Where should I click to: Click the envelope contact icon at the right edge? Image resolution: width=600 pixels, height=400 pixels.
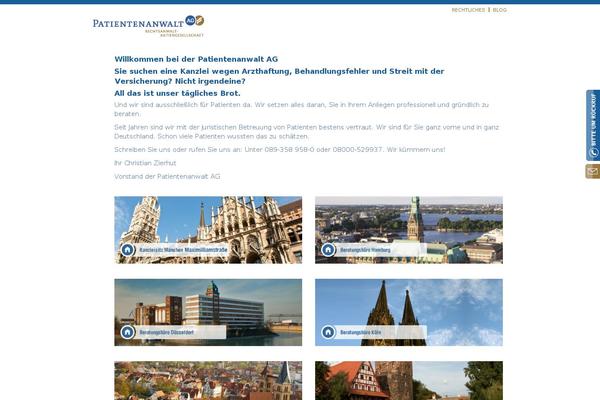pyautogui.click(x=593, y=171)
